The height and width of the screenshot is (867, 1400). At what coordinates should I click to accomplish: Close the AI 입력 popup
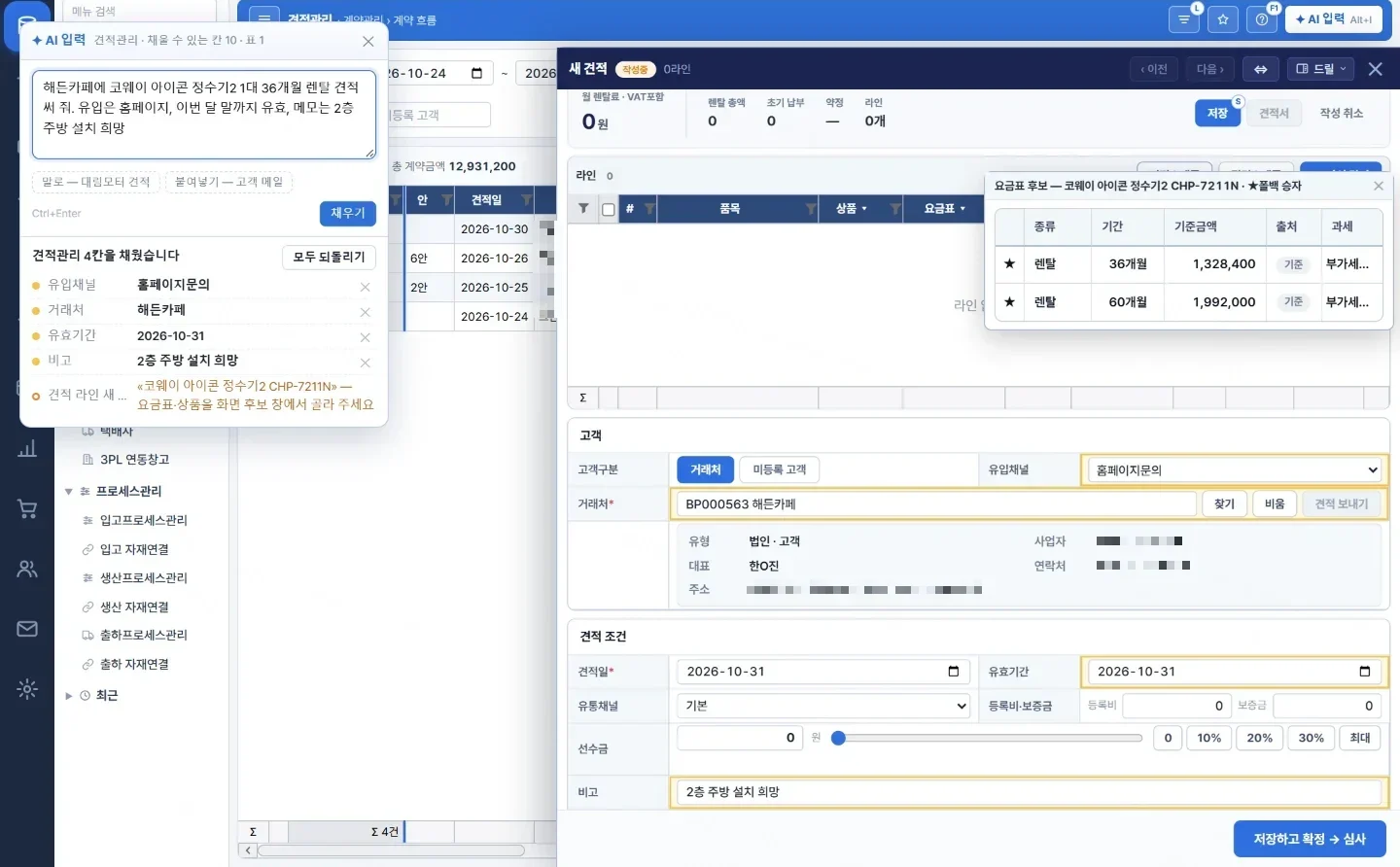[x=367, y=41]
